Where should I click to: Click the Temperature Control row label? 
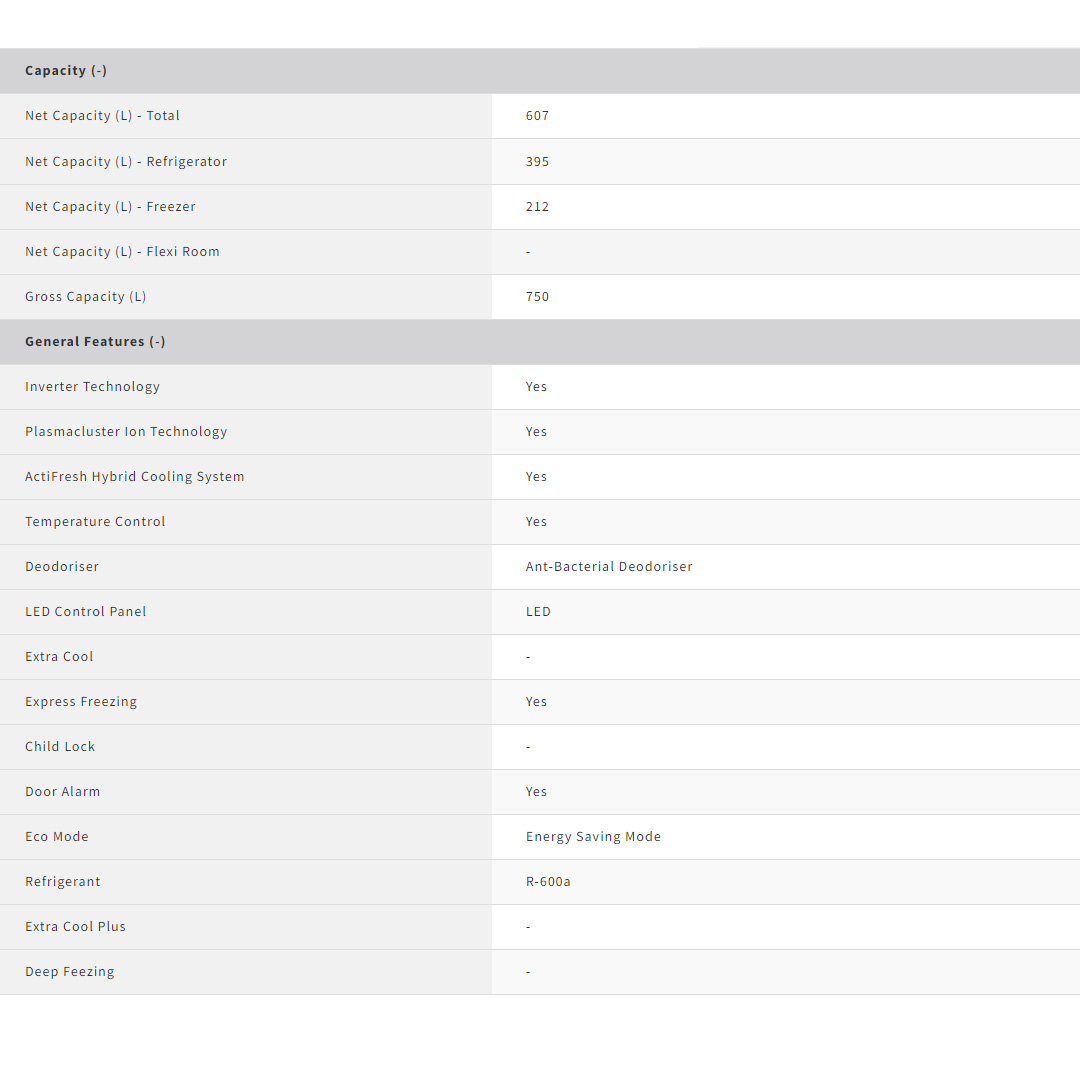95,522
